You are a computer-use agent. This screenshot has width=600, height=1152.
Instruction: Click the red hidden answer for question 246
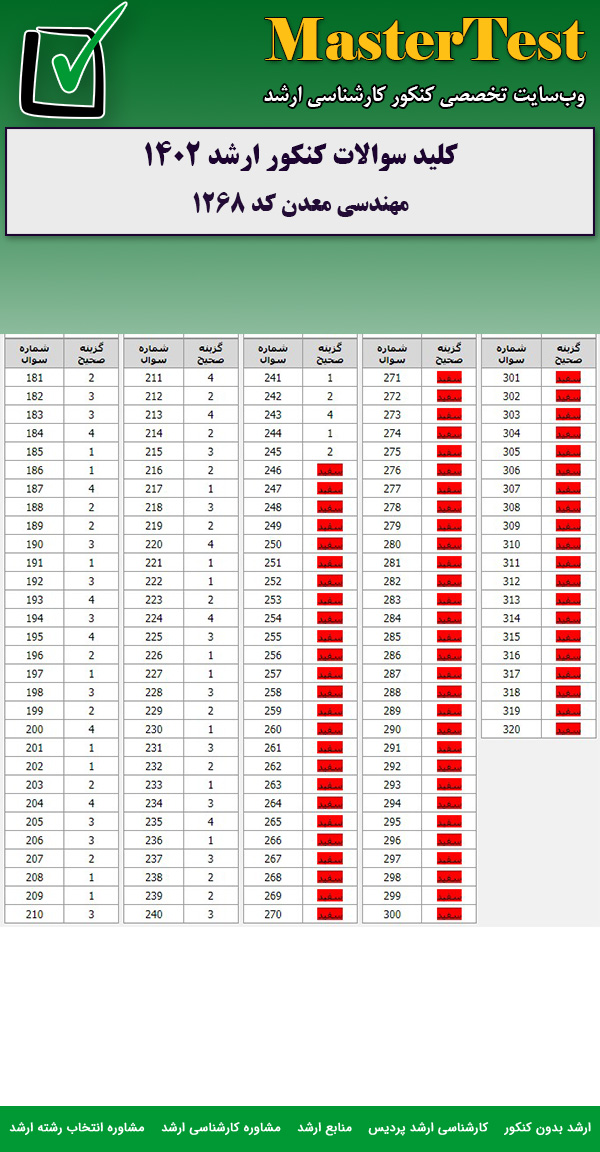(x=330, y=470)
